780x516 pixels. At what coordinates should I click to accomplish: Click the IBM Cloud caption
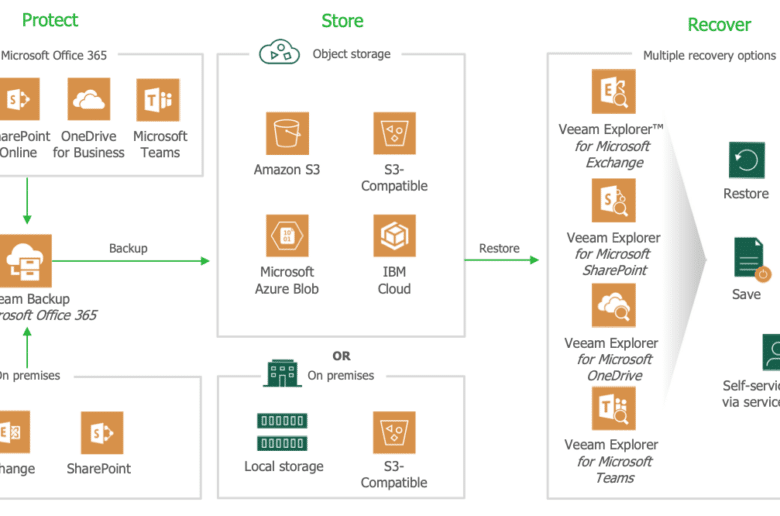click(394, 280)
